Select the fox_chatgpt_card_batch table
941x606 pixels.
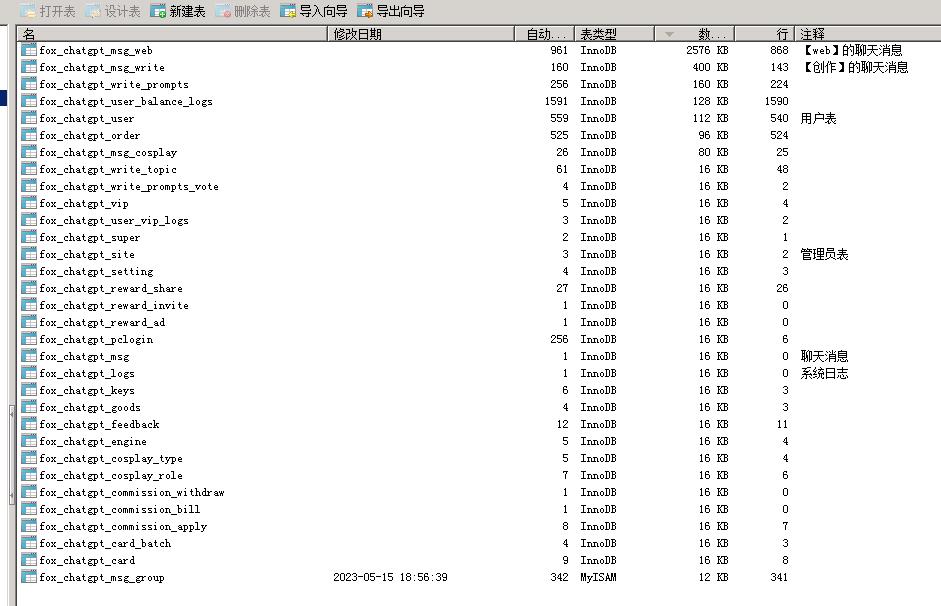105,543
